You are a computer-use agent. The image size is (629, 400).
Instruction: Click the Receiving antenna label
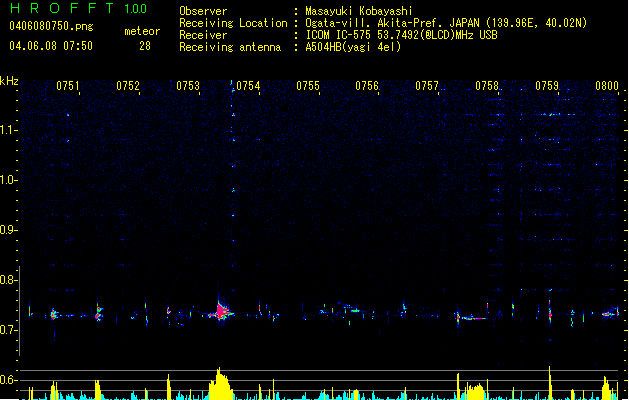(230, 47)
